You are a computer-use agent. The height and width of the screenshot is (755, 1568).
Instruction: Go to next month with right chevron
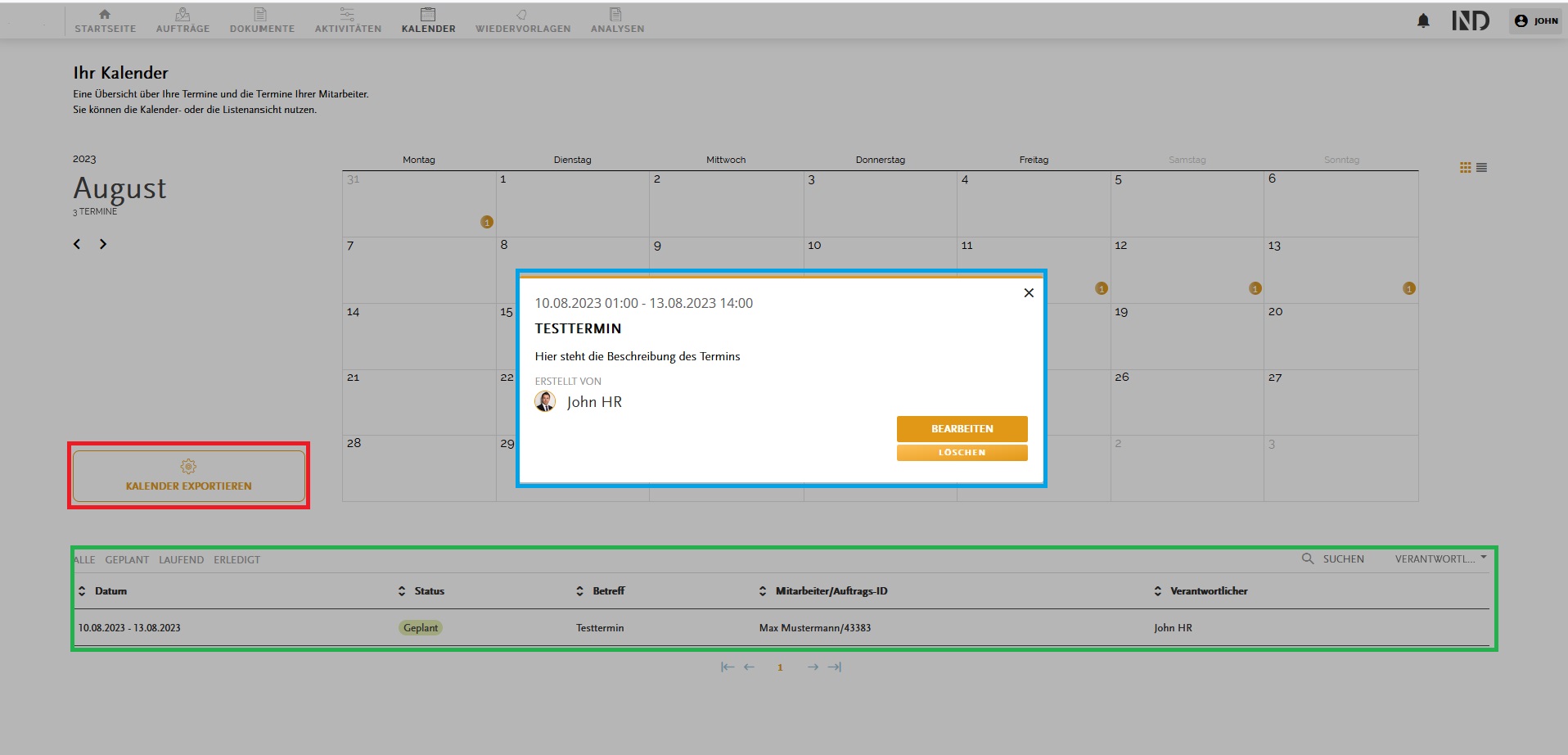coord(103,244)
